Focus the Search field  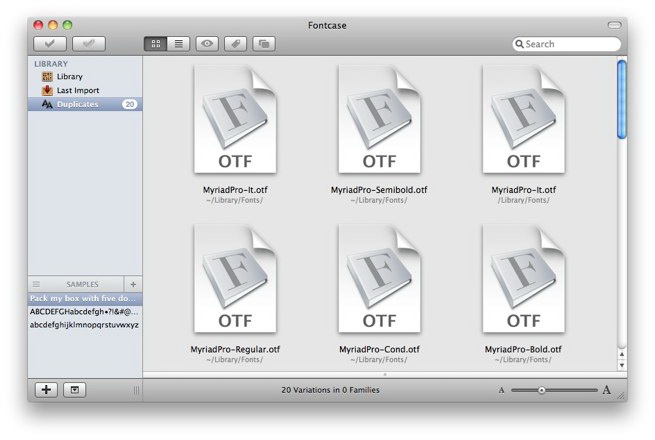click(x=566, y=44)
